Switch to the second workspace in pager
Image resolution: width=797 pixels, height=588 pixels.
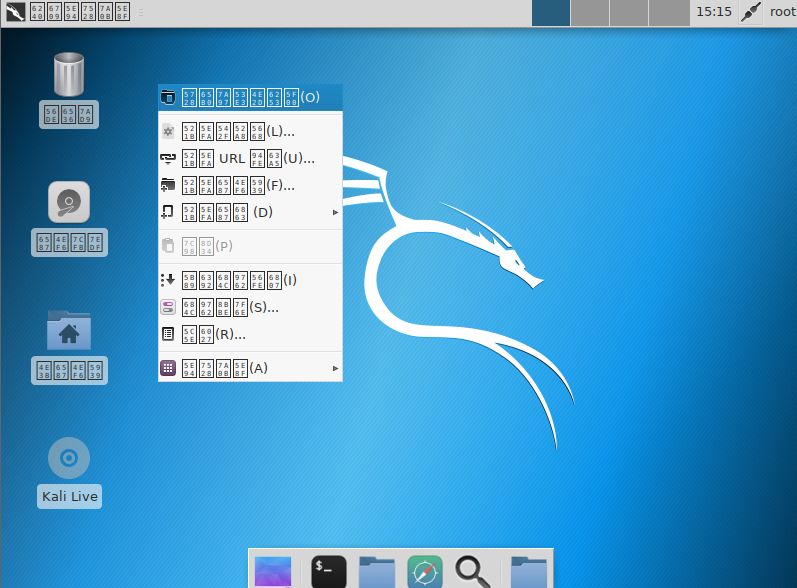[x=590, y=13]
